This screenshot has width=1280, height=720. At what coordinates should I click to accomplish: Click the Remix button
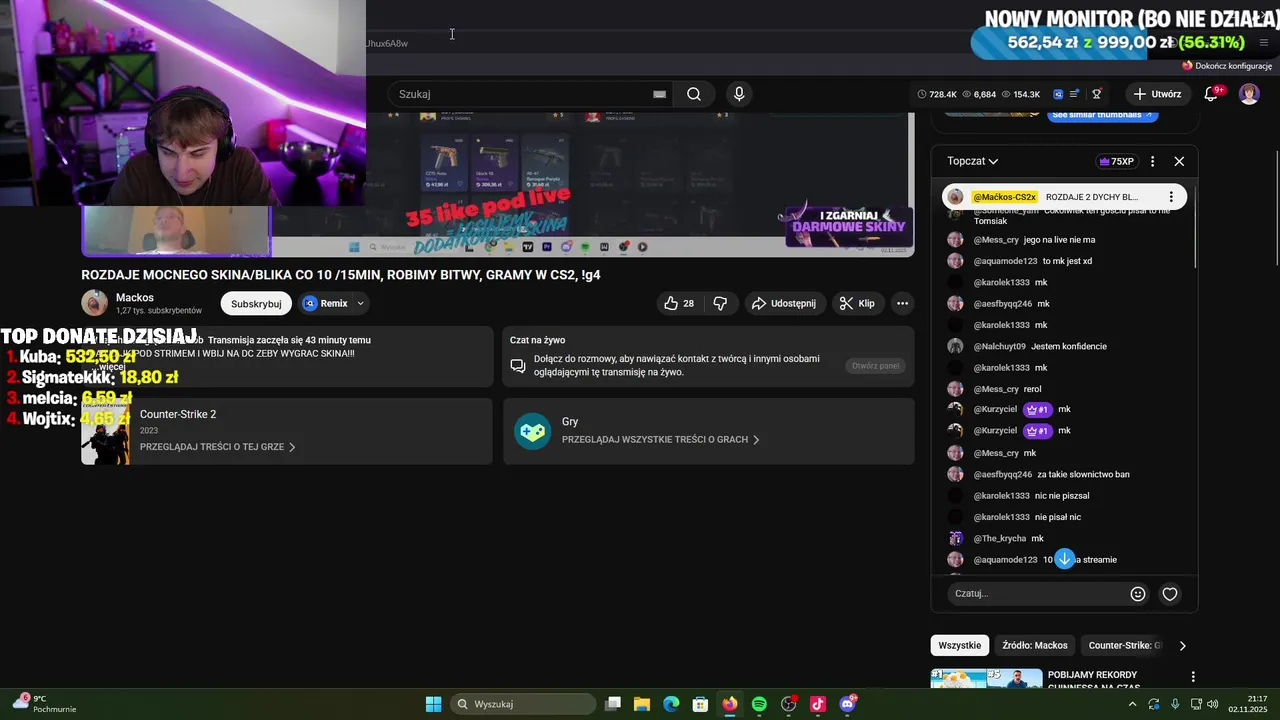coord(325,303)
